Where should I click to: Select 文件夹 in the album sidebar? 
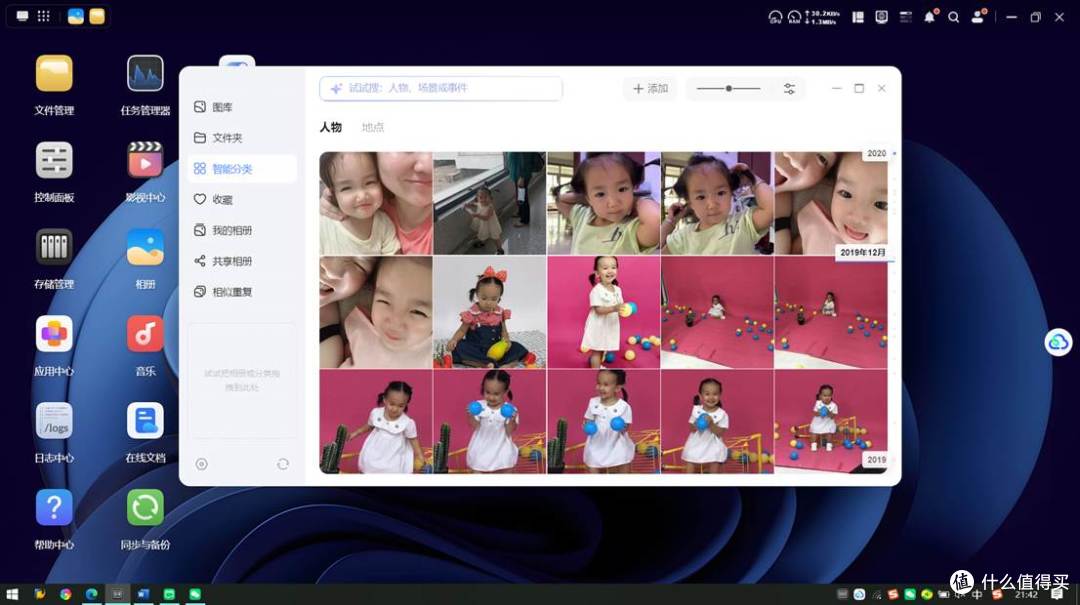[242, 138]
